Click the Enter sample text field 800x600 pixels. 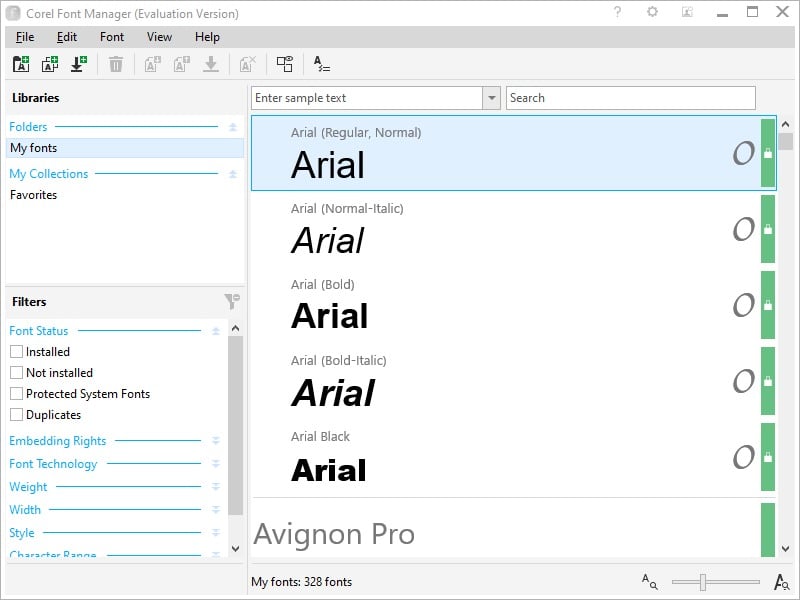click(366, 97)
